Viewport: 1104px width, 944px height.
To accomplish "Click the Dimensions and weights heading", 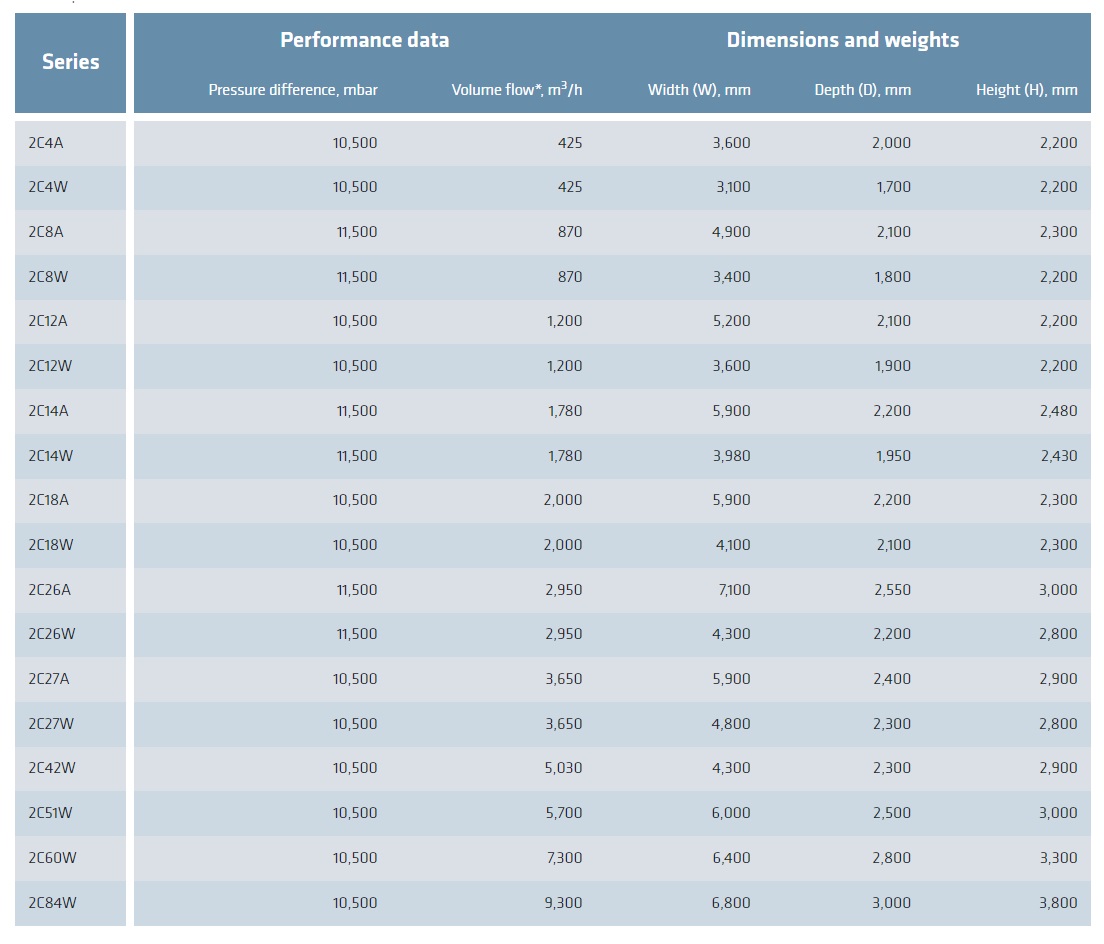I will point(842,40).
